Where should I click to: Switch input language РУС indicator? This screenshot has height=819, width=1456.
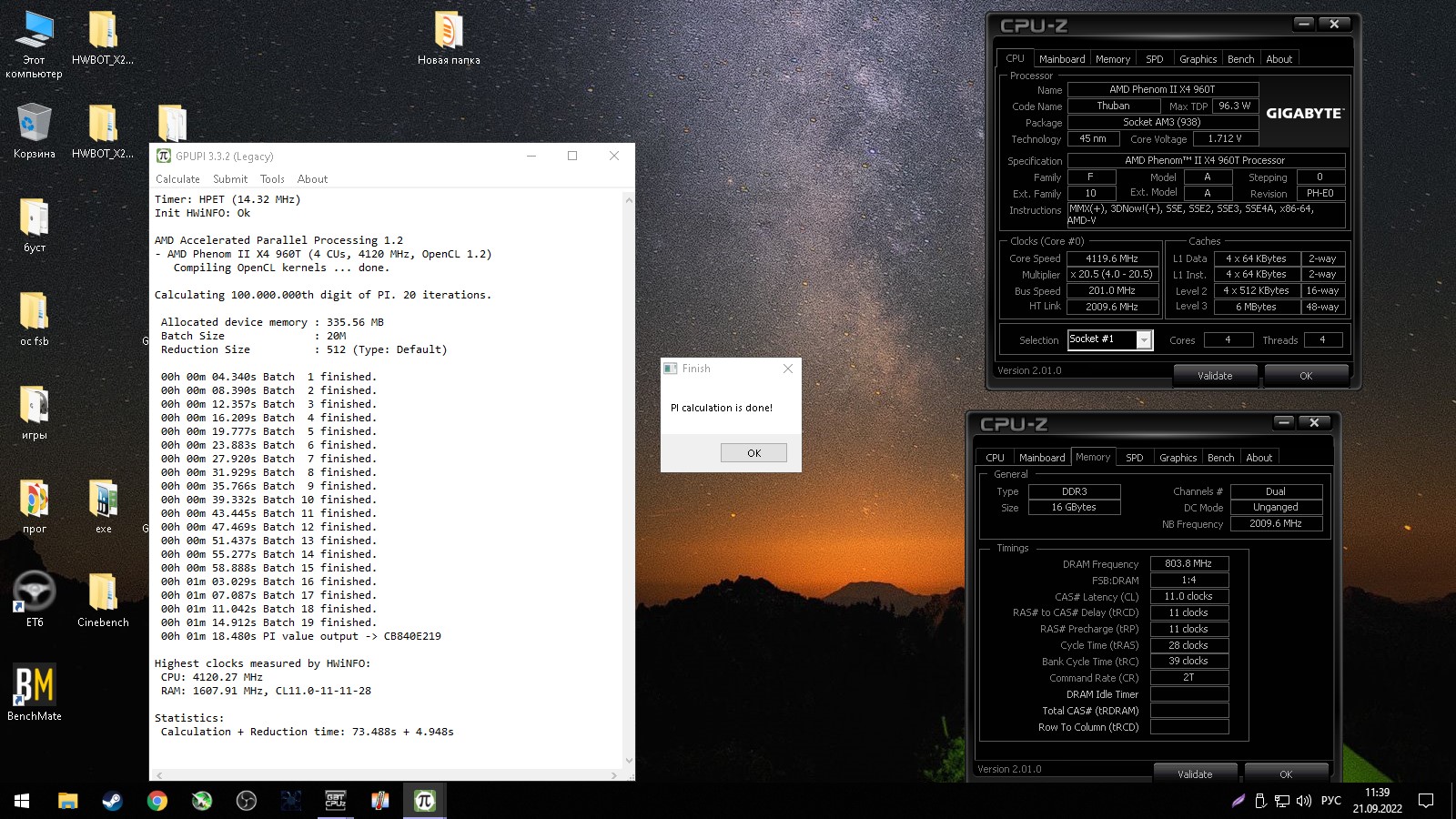click(1330, 801)
